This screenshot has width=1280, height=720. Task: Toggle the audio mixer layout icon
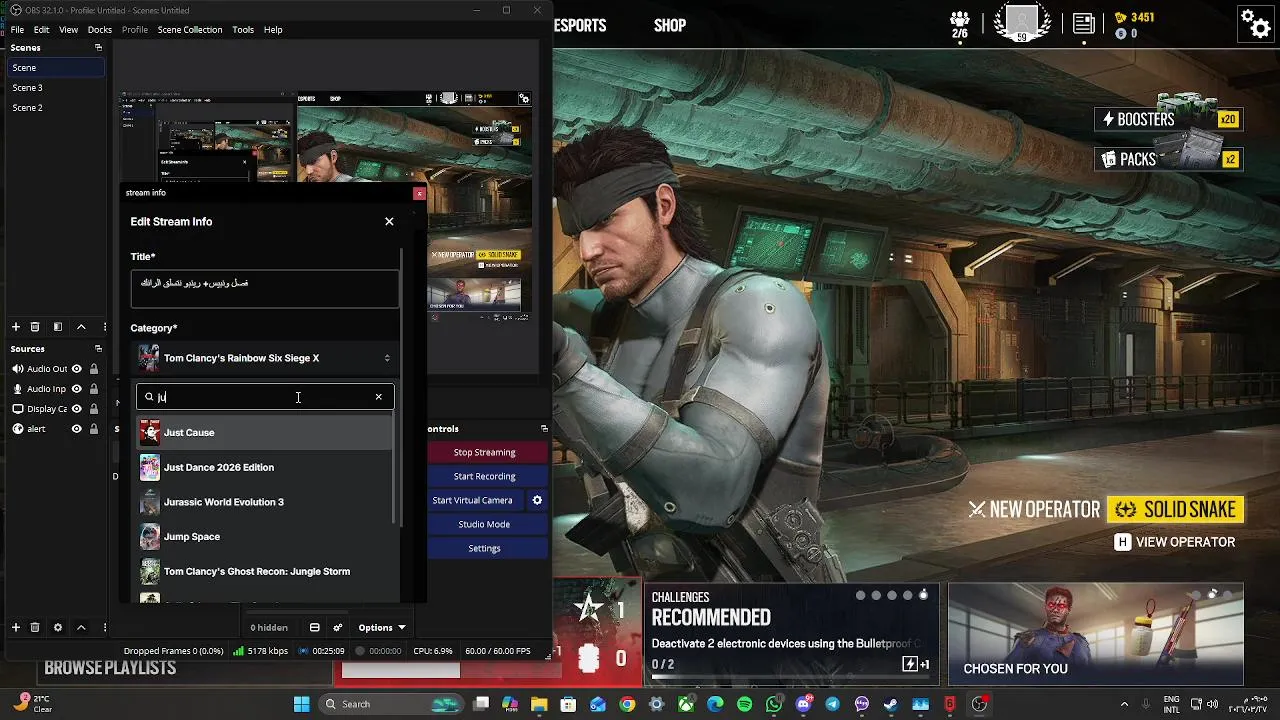tap(314, 628)
